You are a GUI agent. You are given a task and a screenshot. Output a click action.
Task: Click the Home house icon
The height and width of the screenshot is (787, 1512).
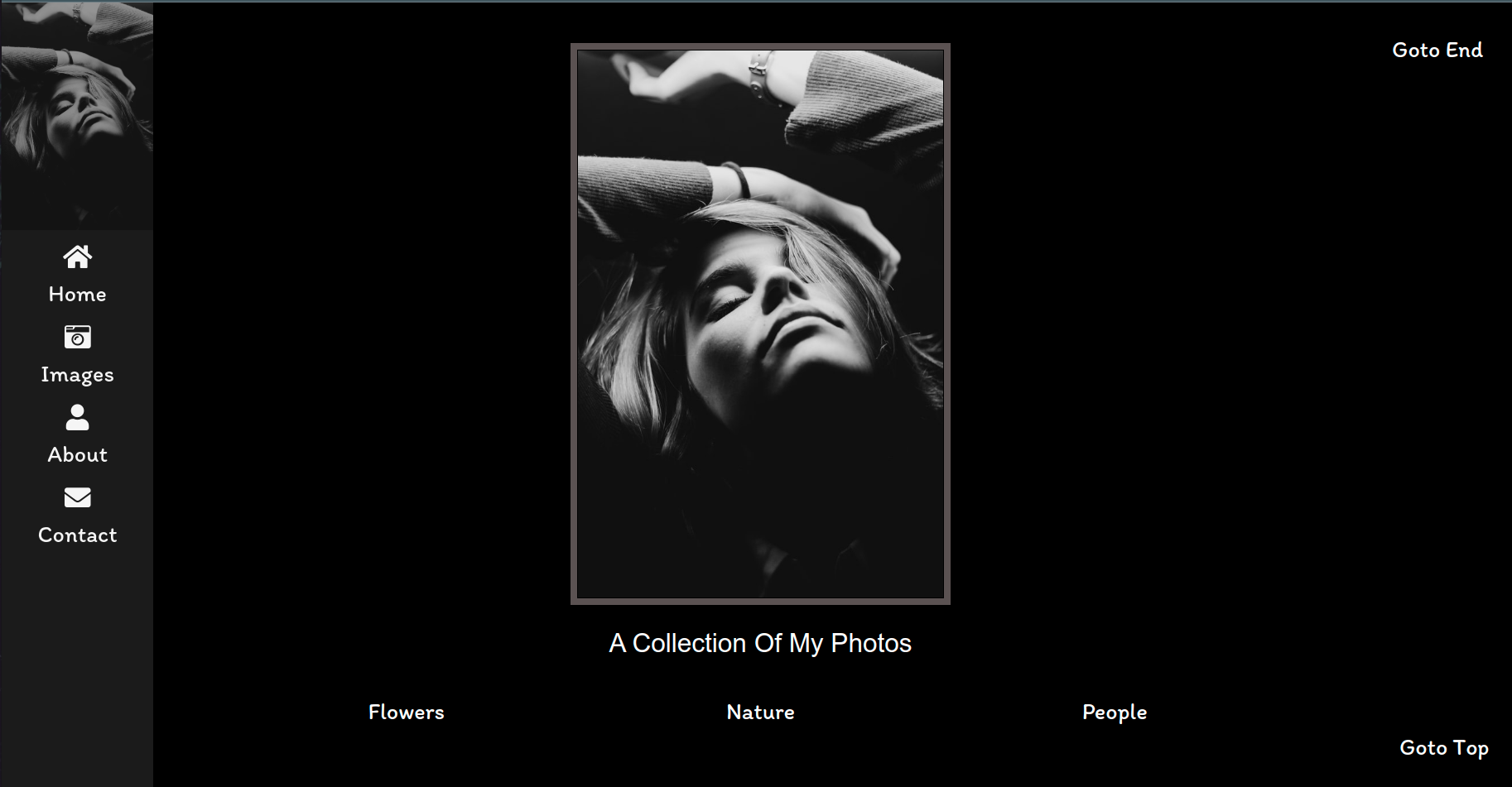(x=77, y=257)
